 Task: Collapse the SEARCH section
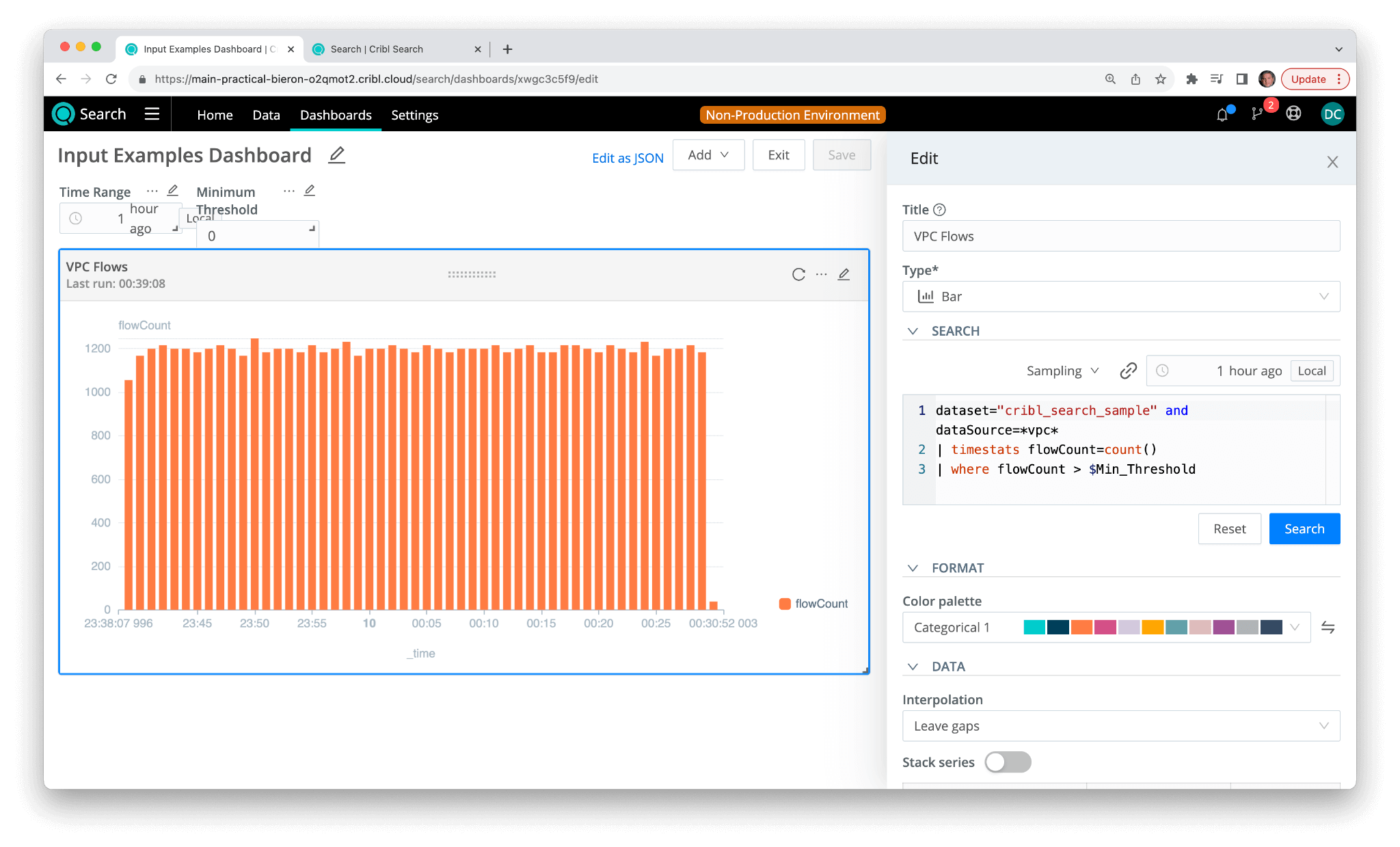click(913, 331)
